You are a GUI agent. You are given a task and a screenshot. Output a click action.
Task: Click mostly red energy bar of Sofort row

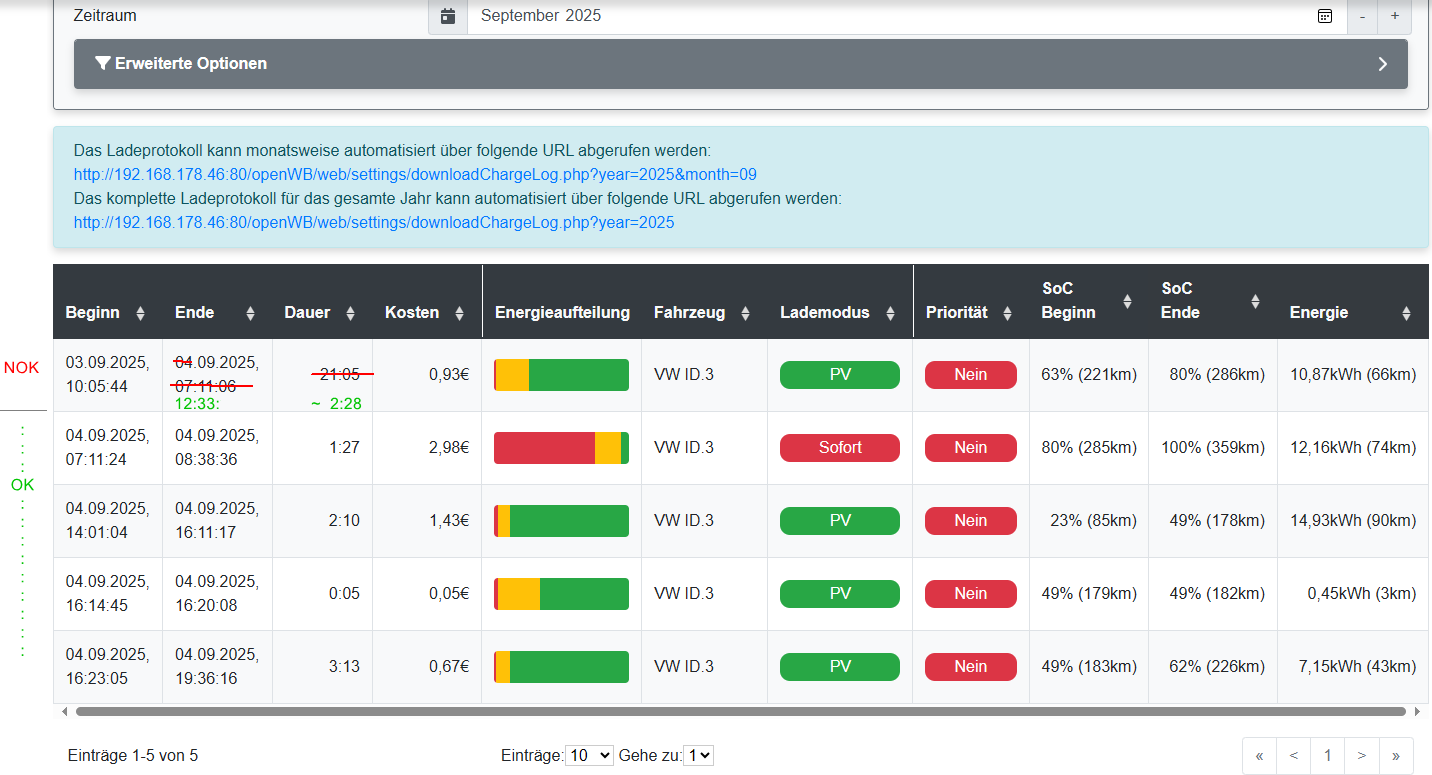point(561,448)
